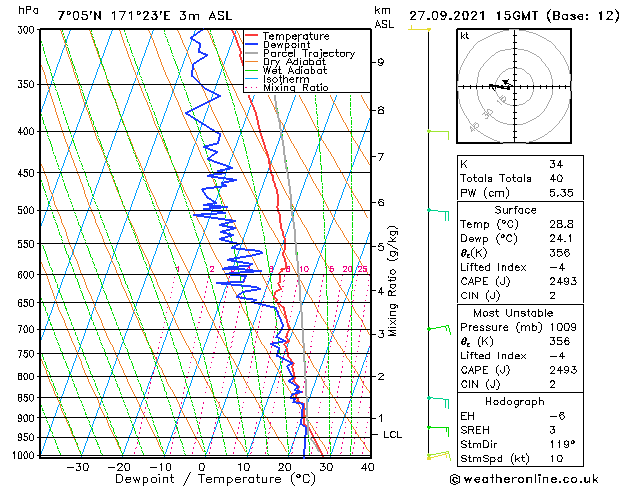The image size is (629, 486).
Task: Click 'CIN (J)' under the Surface section
Action: pyautogui.click(x=480, y=296)
